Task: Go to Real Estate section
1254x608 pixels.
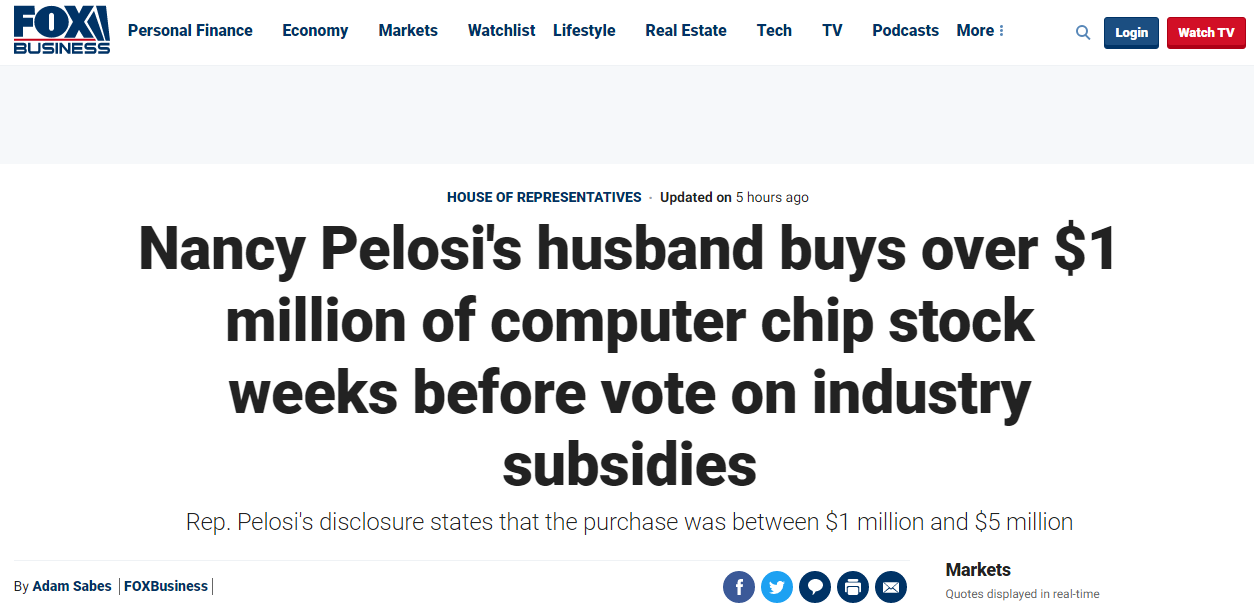Action: click(686, 31)
